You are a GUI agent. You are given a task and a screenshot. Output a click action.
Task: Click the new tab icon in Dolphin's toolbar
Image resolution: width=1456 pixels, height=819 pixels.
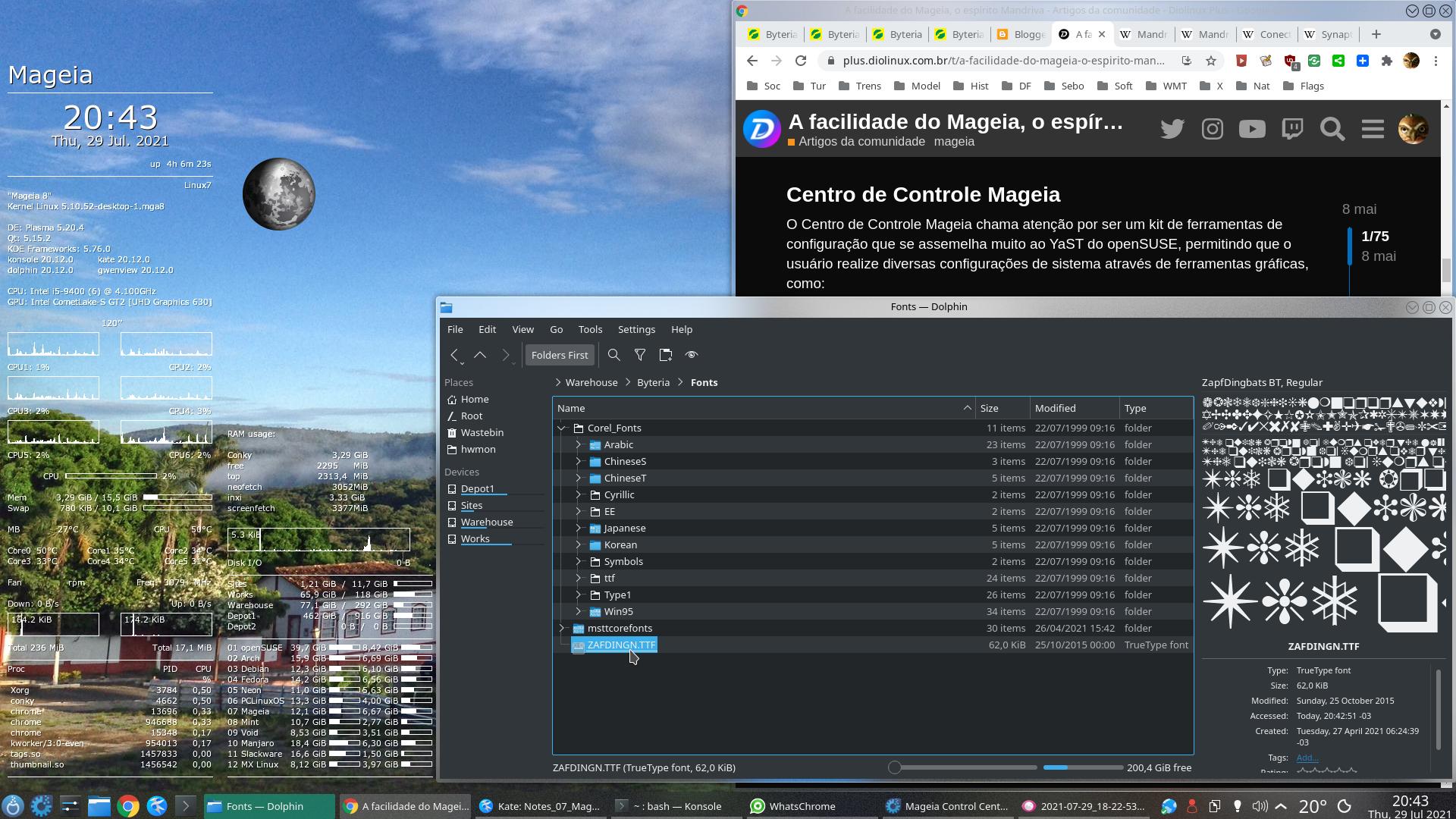point(666,355)
